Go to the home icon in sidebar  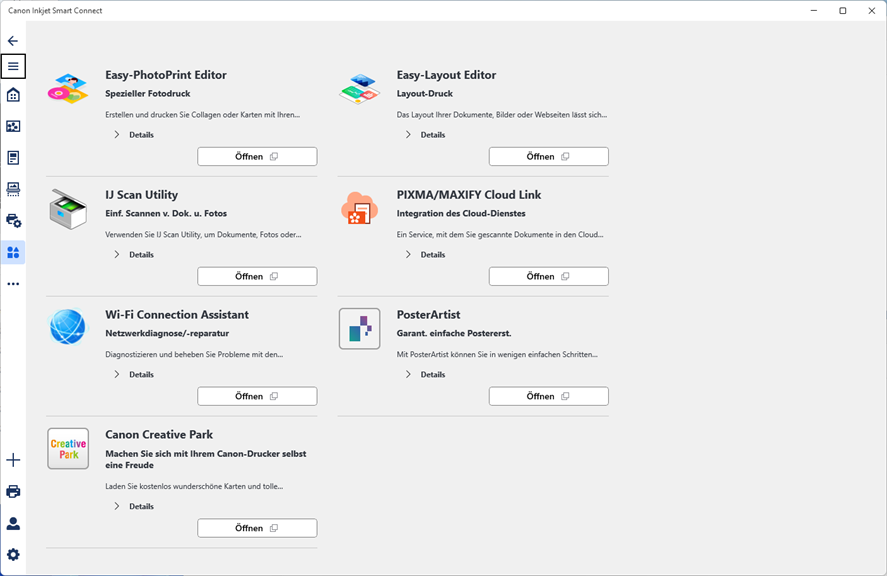point(13,94)
